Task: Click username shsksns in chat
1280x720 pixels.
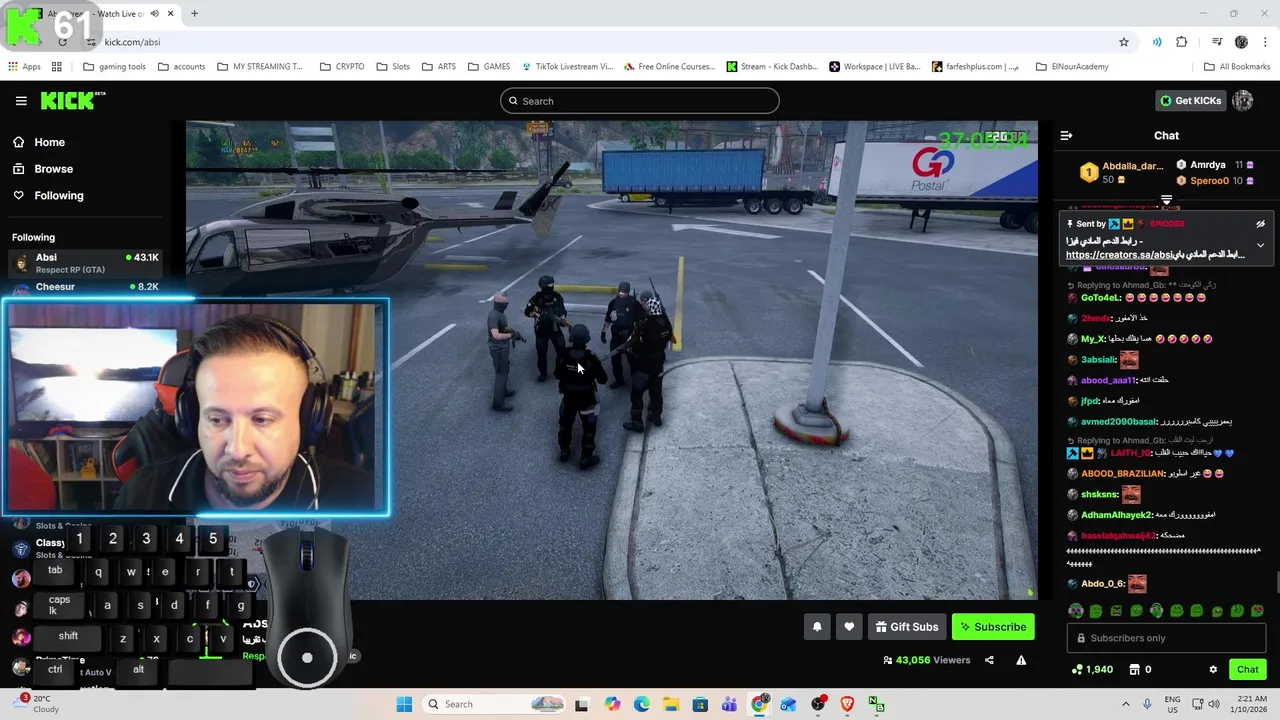Action: click(1099, 495)
